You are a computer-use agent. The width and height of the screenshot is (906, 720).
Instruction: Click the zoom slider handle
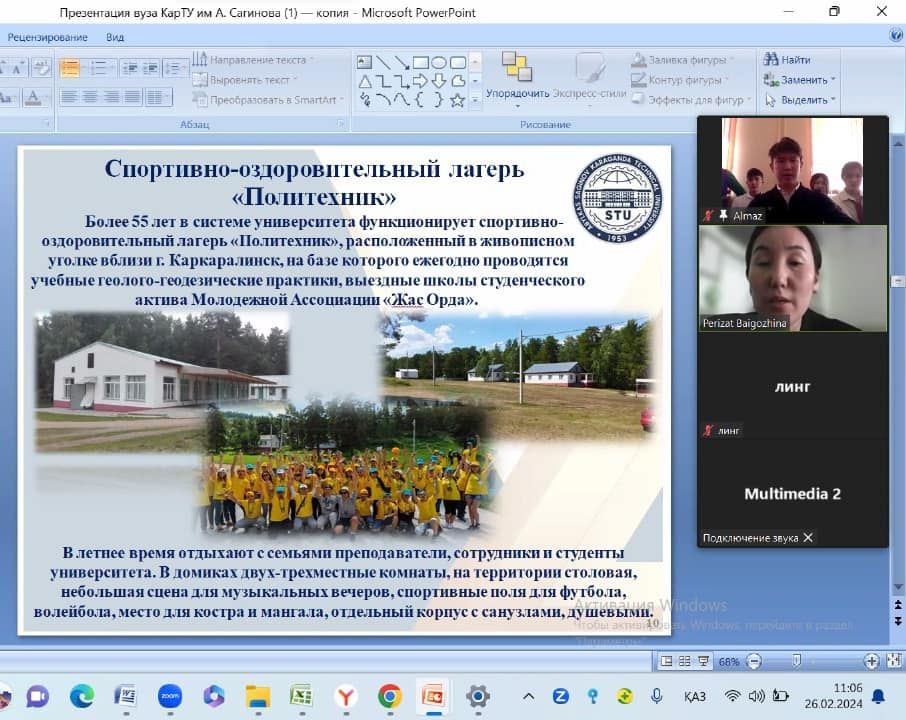796,661
